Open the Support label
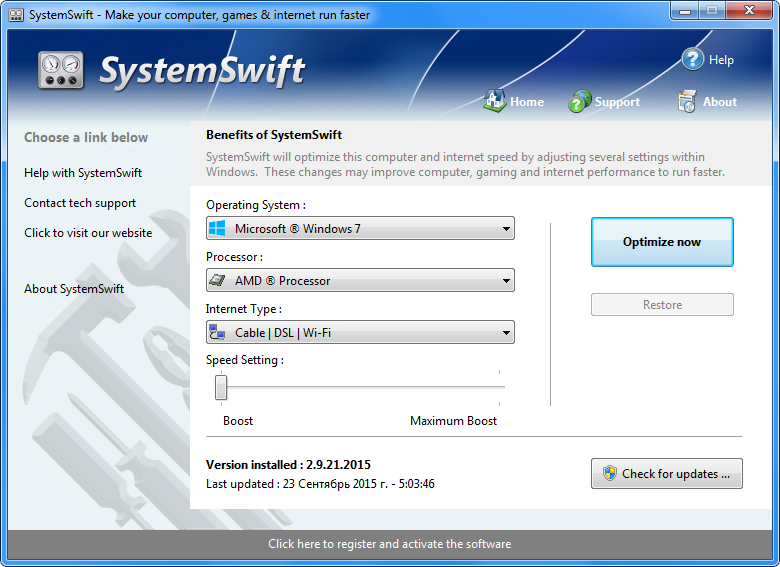 coord(617,102)
